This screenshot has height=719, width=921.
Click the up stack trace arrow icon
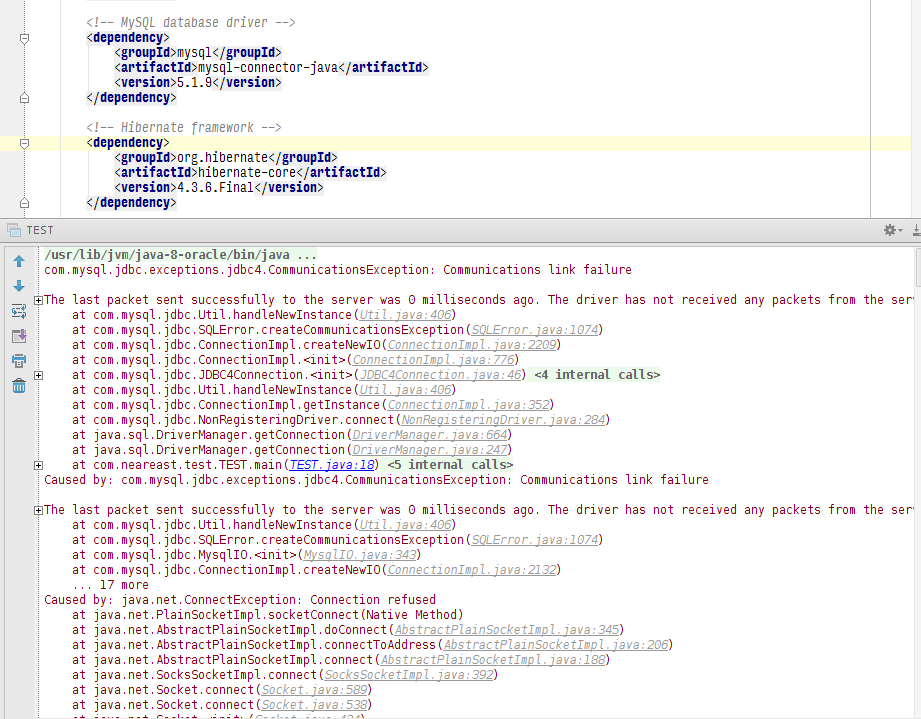pyautogui.click(x=19, y=261)
